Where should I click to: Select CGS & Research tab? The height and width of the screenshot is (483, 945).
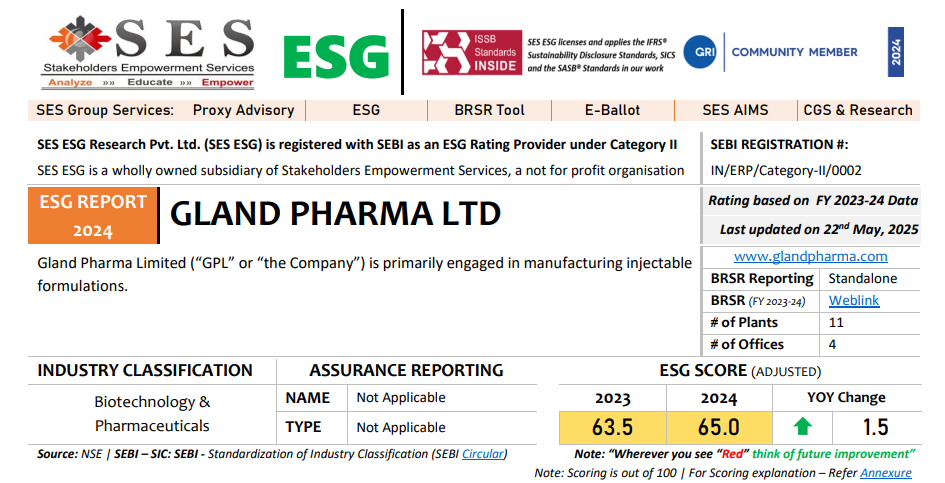858,110
